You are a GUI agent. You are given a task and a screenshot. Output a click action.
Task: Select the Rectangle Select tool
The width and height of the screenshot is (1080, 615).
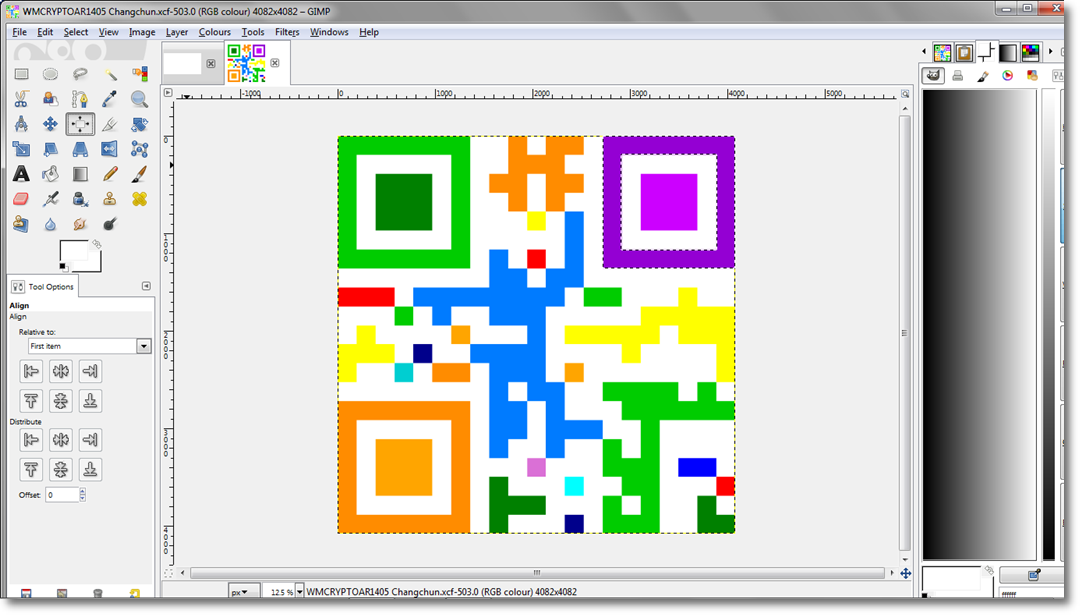click(21, 74)
